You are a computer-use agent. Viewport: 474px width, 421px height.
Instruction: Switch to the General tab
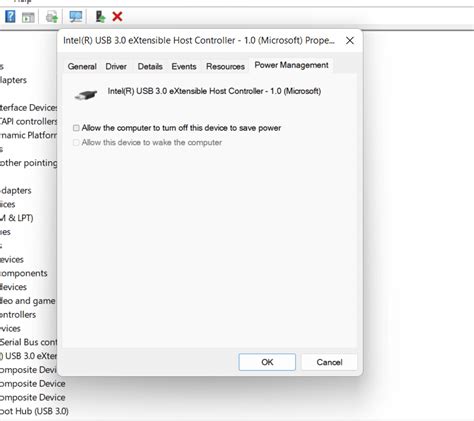point(82,66)
